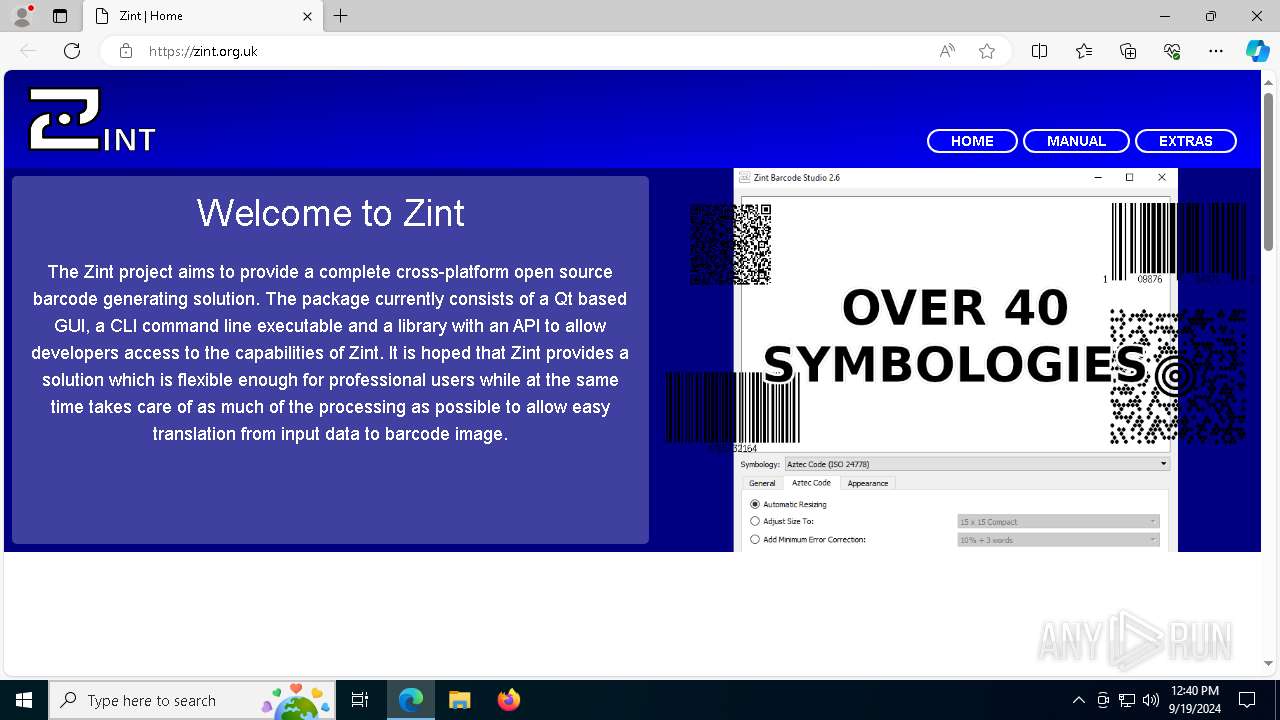Show hidden system tray icons
The height and width of the screenshot is (720, 1280).
coord(1078,700)
